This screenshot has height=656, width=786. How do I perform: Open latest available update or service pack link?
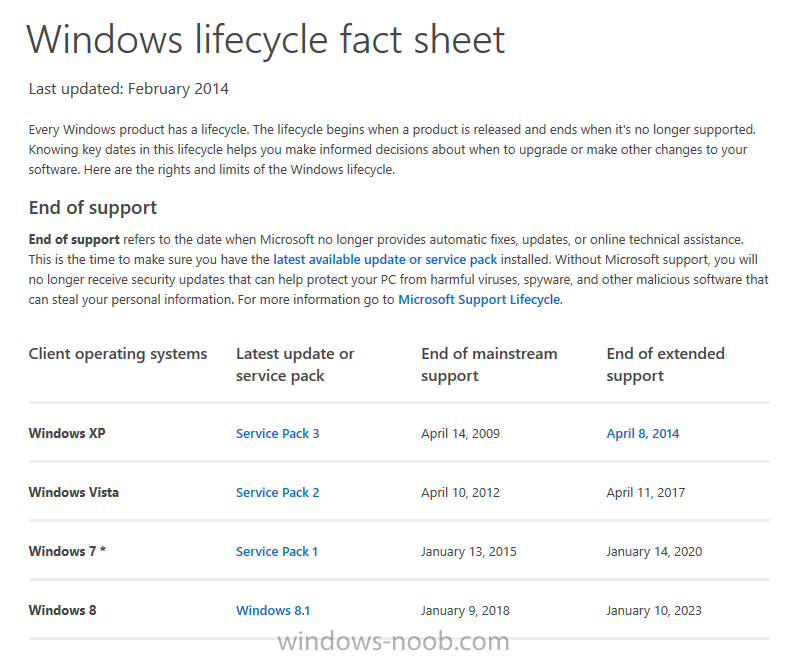pyautogui.click(x=385, y=260)
